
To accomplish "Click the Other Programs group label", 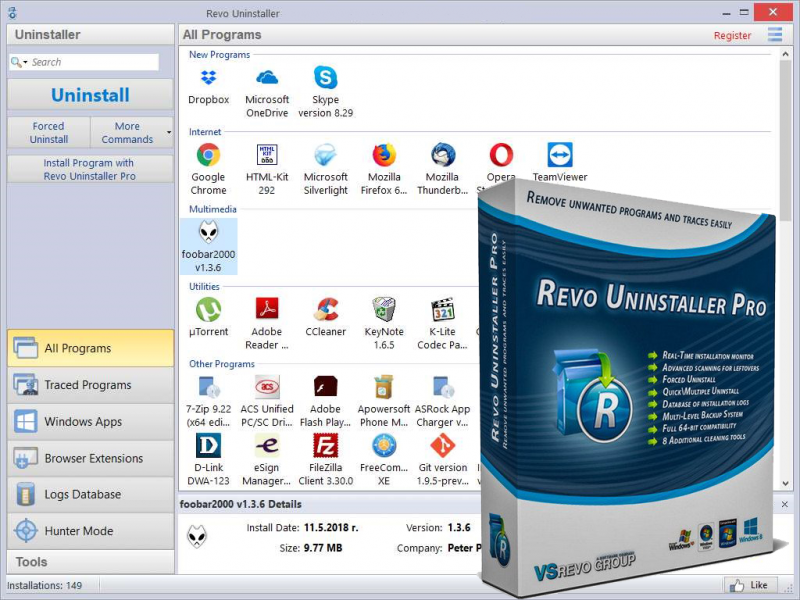I will point(222,364).
